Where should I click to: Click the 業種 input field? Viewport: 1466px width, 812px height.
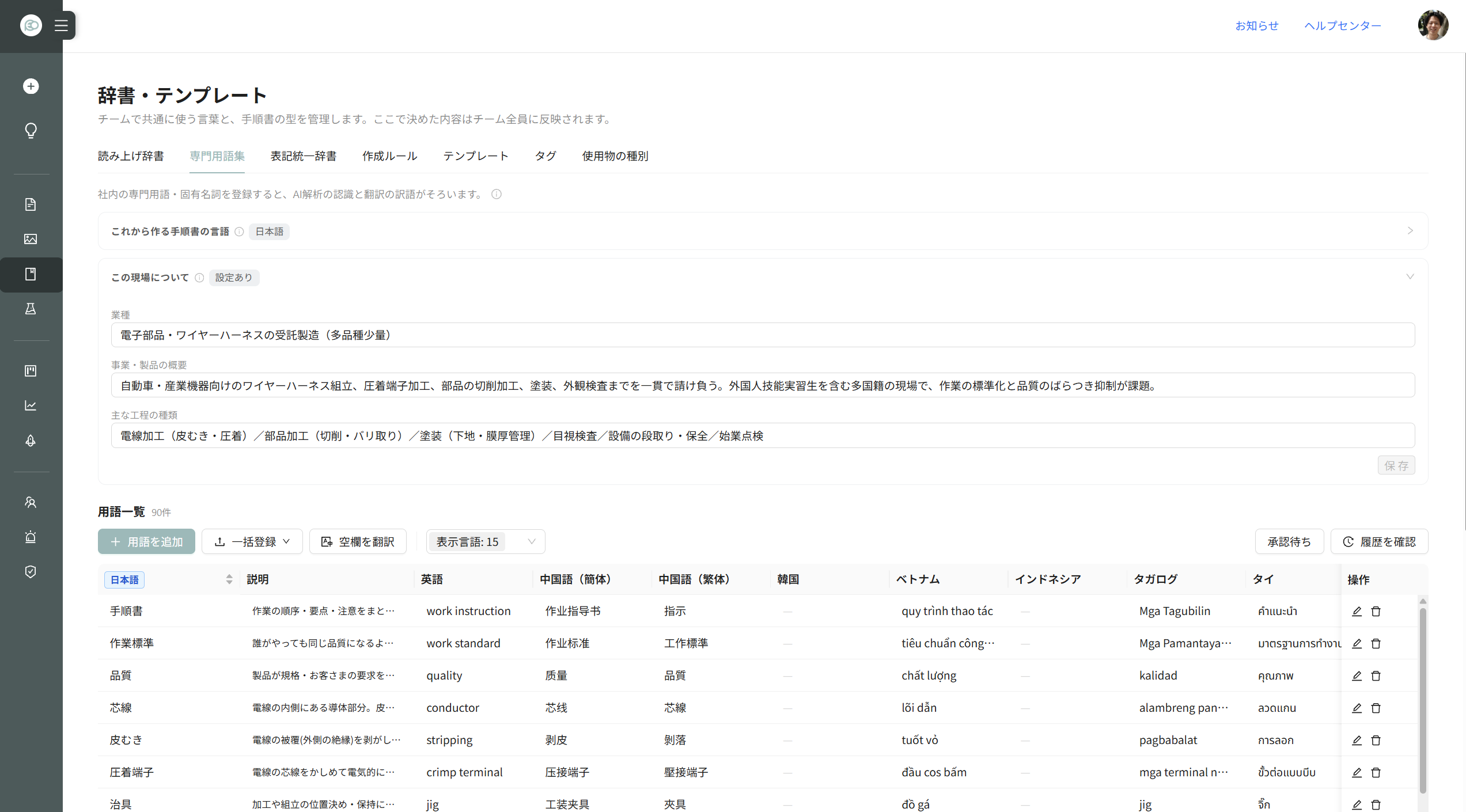pyautogui.click(x=763, y=335)
